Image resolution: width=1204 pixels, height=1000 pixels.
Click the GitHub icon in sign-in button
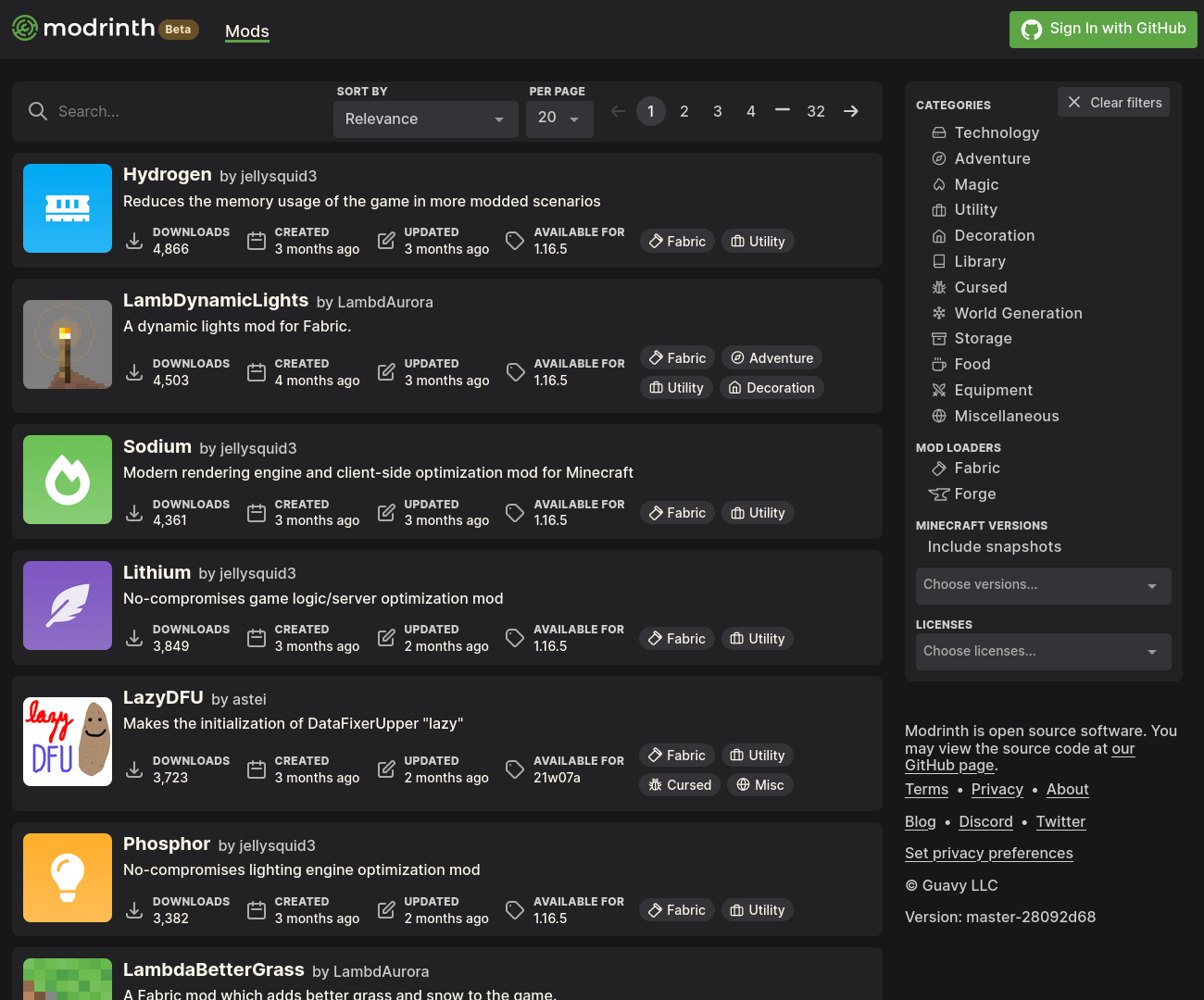click(1032, 30)
